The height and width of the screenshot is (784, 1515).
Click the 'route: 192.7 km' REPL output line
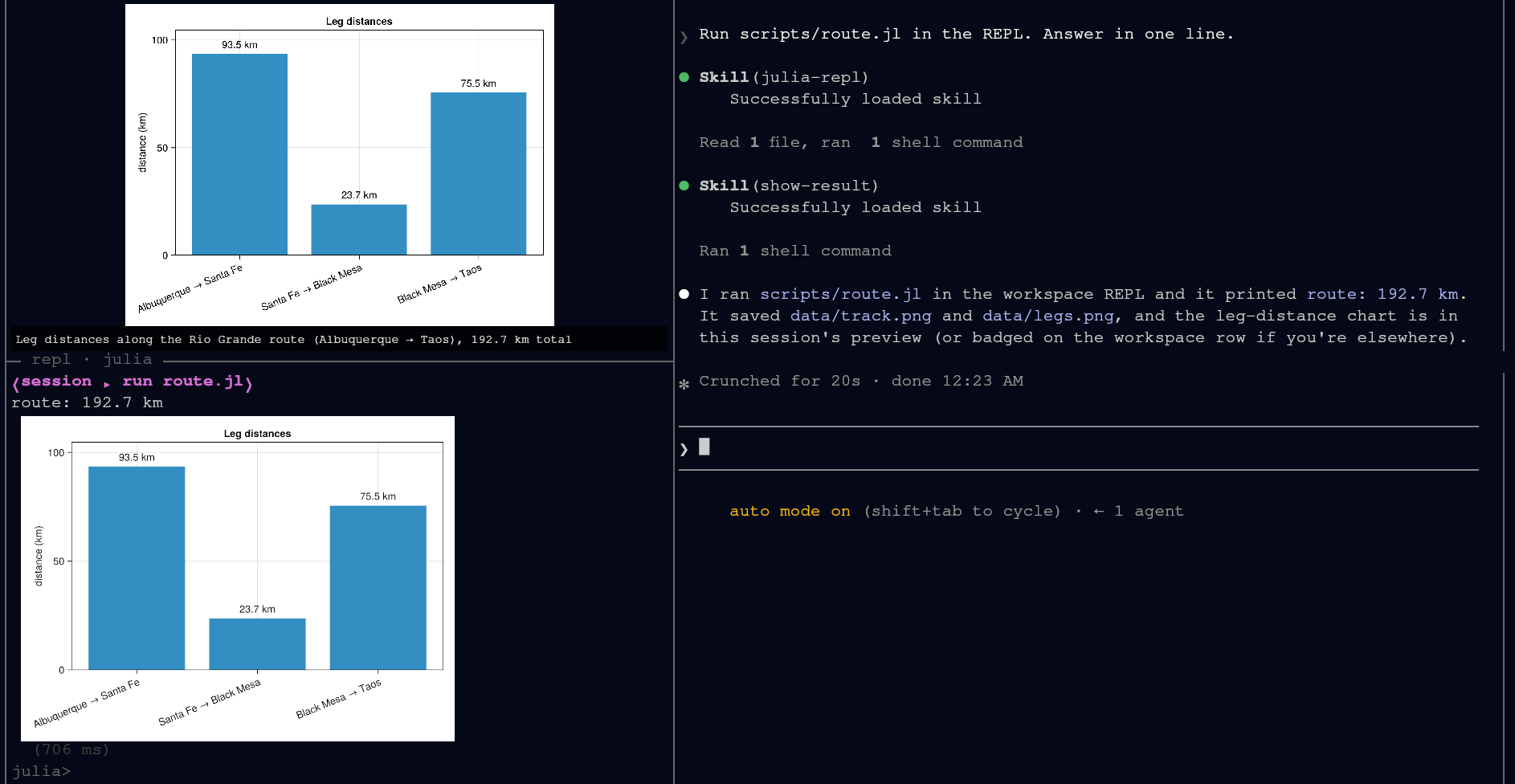tap(87, 402)
